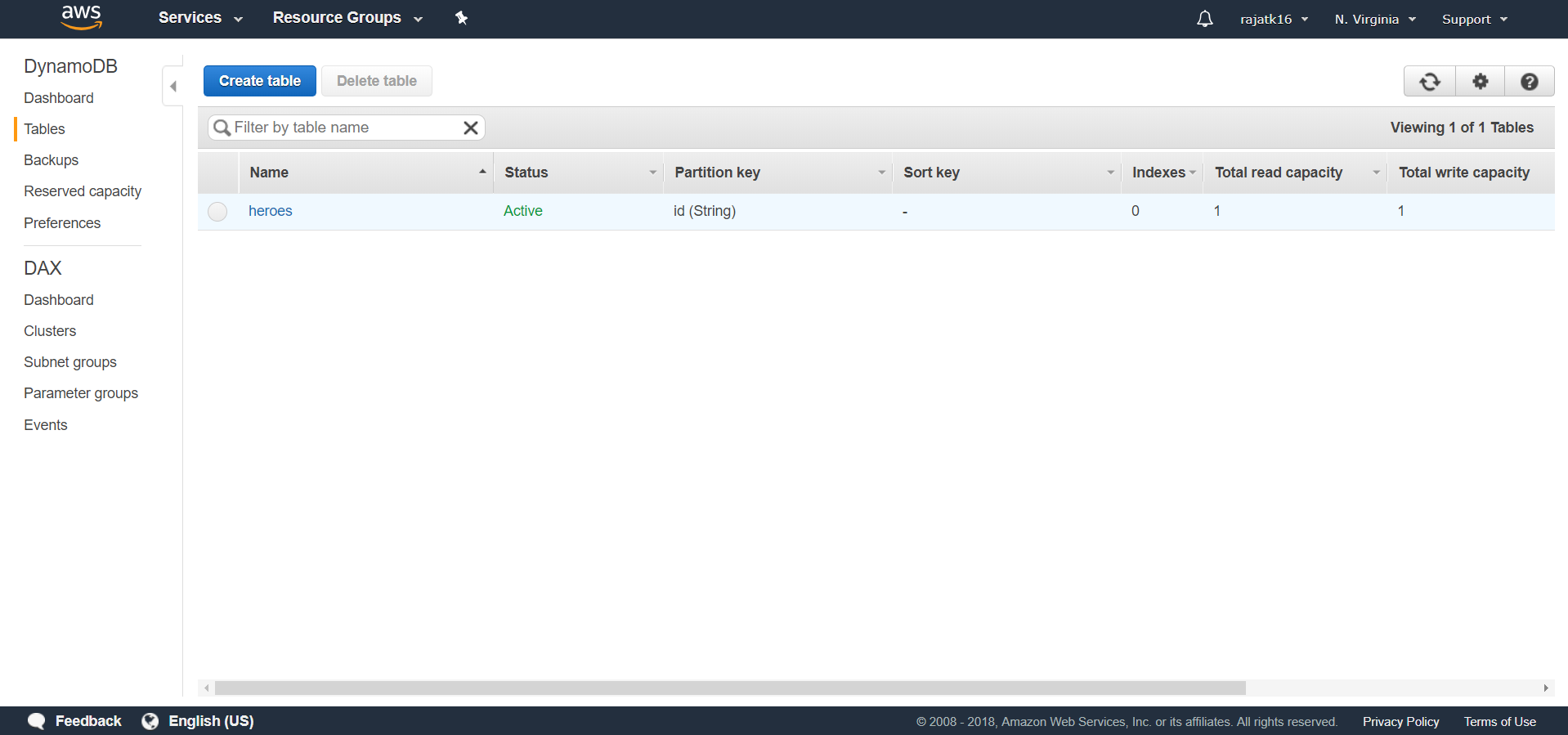The image size is (1568, 735).
Task: Expand the Services dropdown menu
Action: [200, 18]
